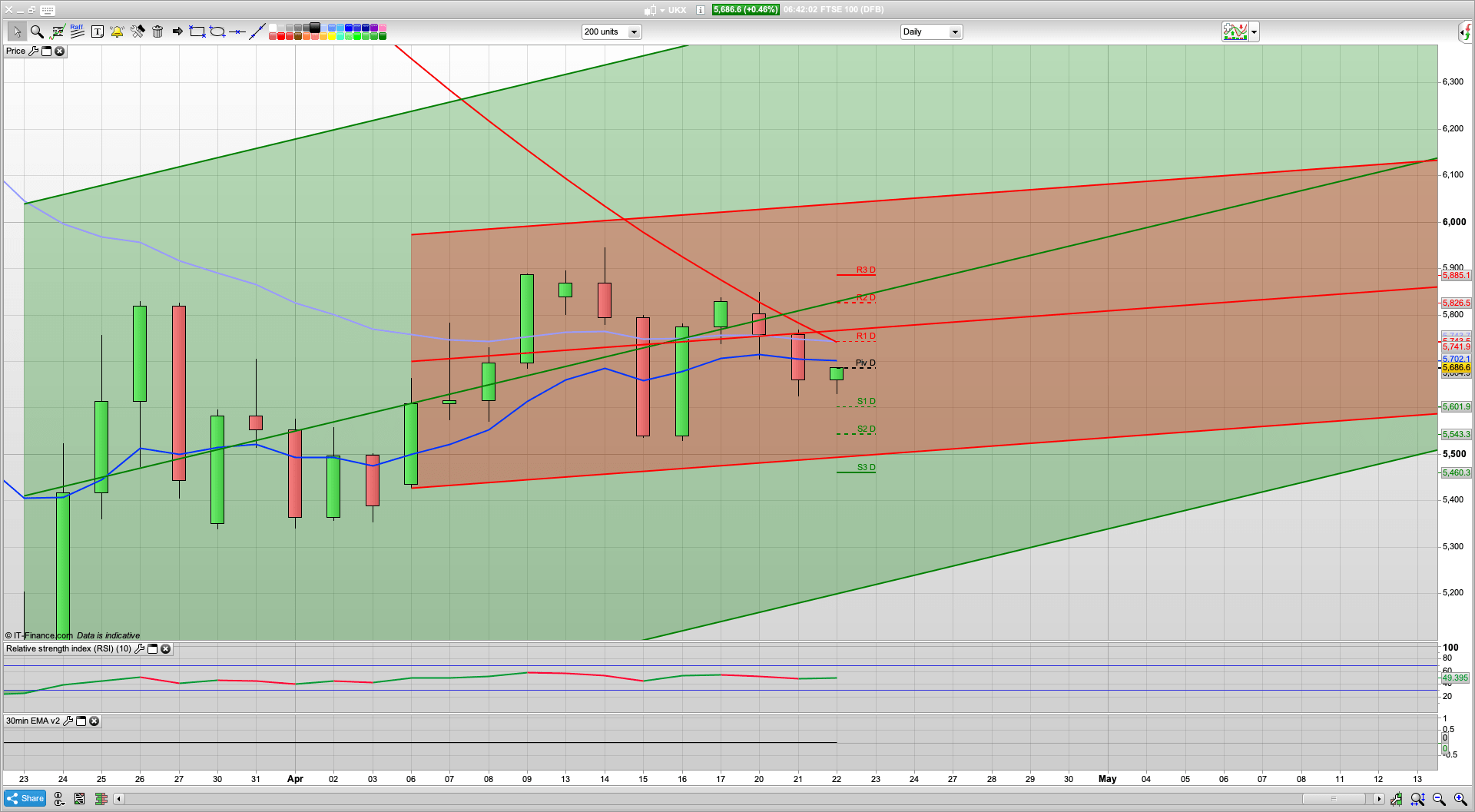
Task: Open the alert bell tool
Action: click(x=117, y=31)
